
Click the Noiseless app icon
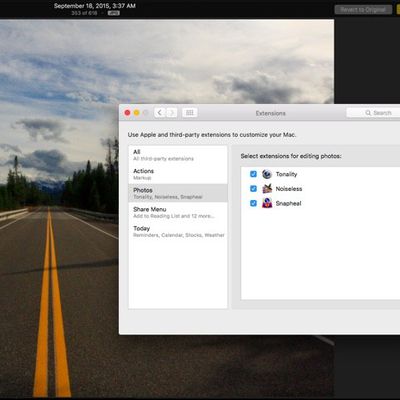(x=267, y=189)
